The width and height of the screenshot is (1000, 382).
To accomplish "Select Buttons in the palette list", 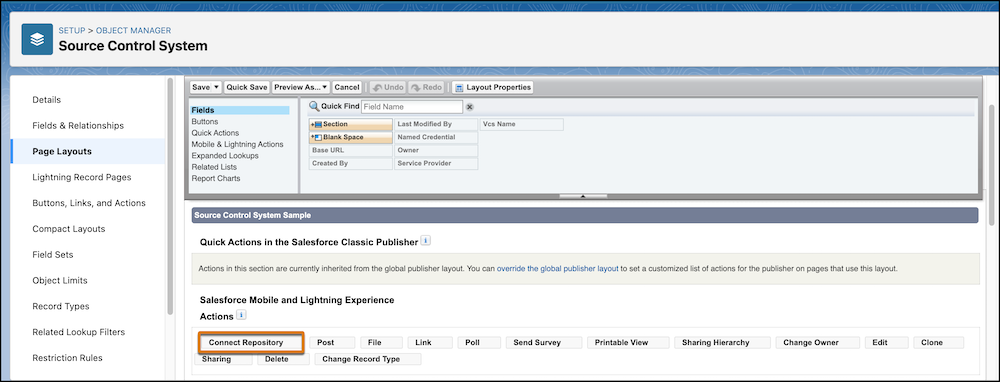I will [x=205, y=121].
